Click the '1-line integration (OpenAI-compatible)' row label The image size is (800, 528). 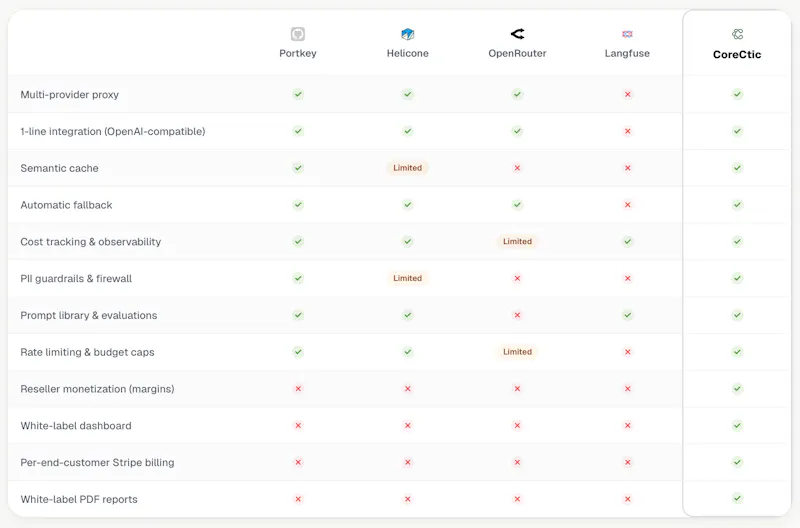113,131
